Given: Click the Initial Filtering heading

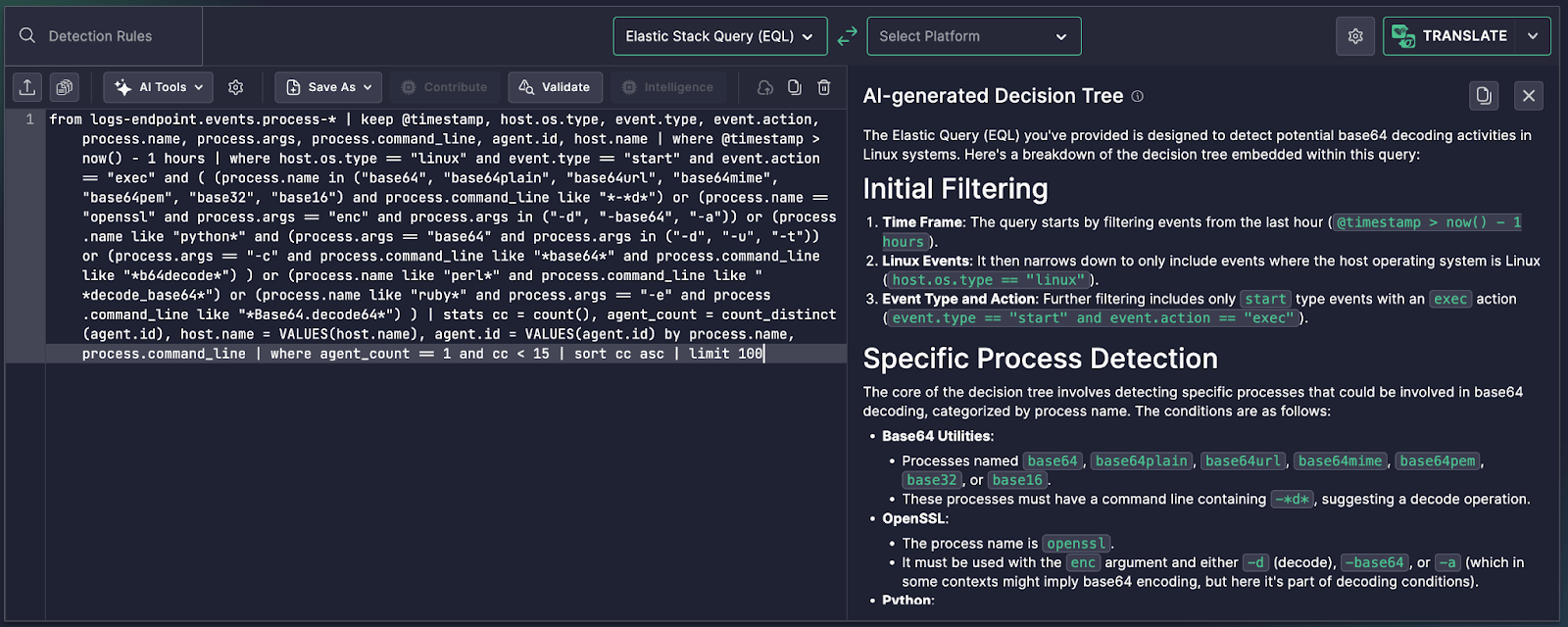Looking at the screenshot, I should pyautogui.click(x=955, y=188).
